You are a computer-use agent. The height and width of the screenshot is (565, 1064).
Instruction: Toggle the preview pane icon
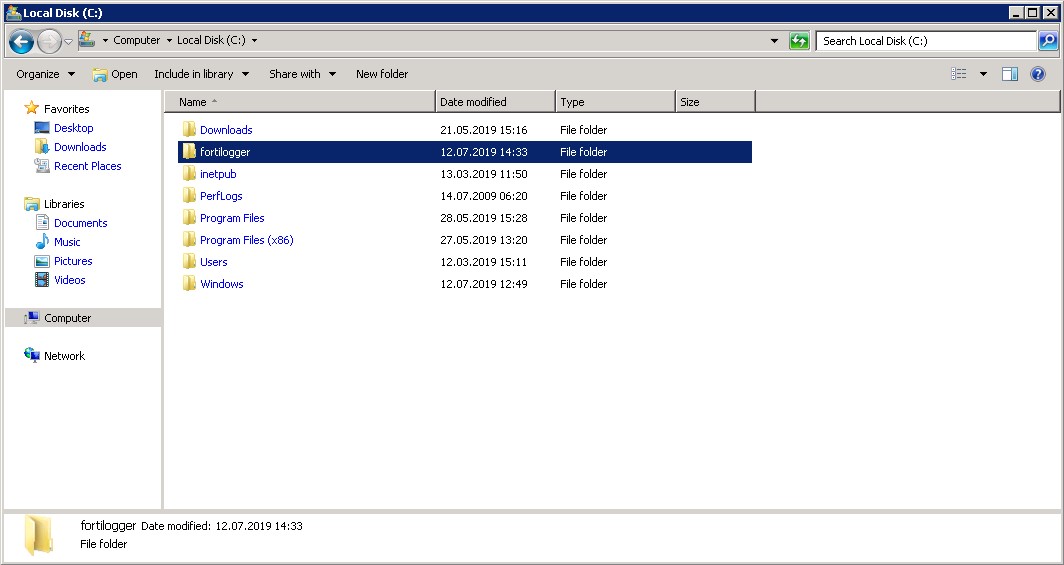1010,74
